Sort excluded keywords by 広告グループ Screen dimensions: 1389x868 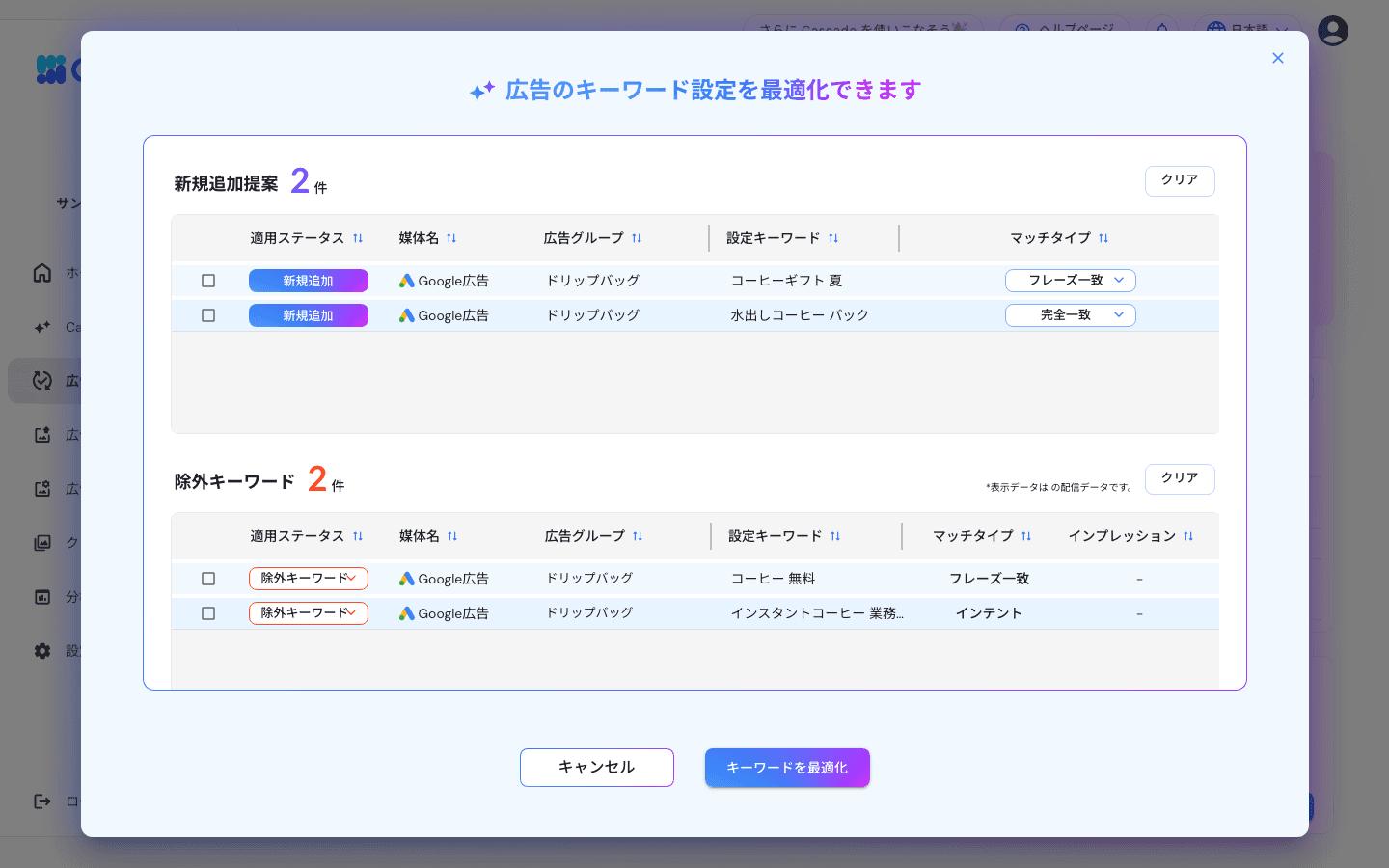click(638, 536)
